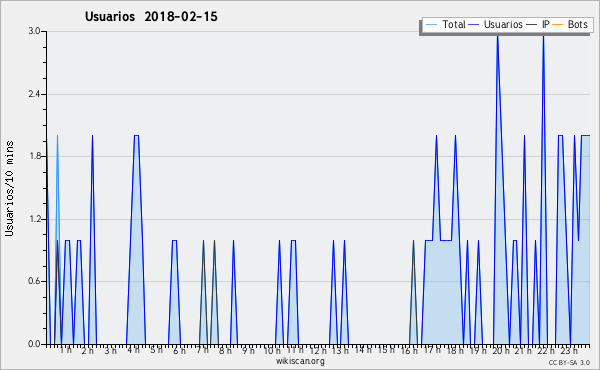
Task: Click the 'Total' legend entry
Action: pos(445,24)
